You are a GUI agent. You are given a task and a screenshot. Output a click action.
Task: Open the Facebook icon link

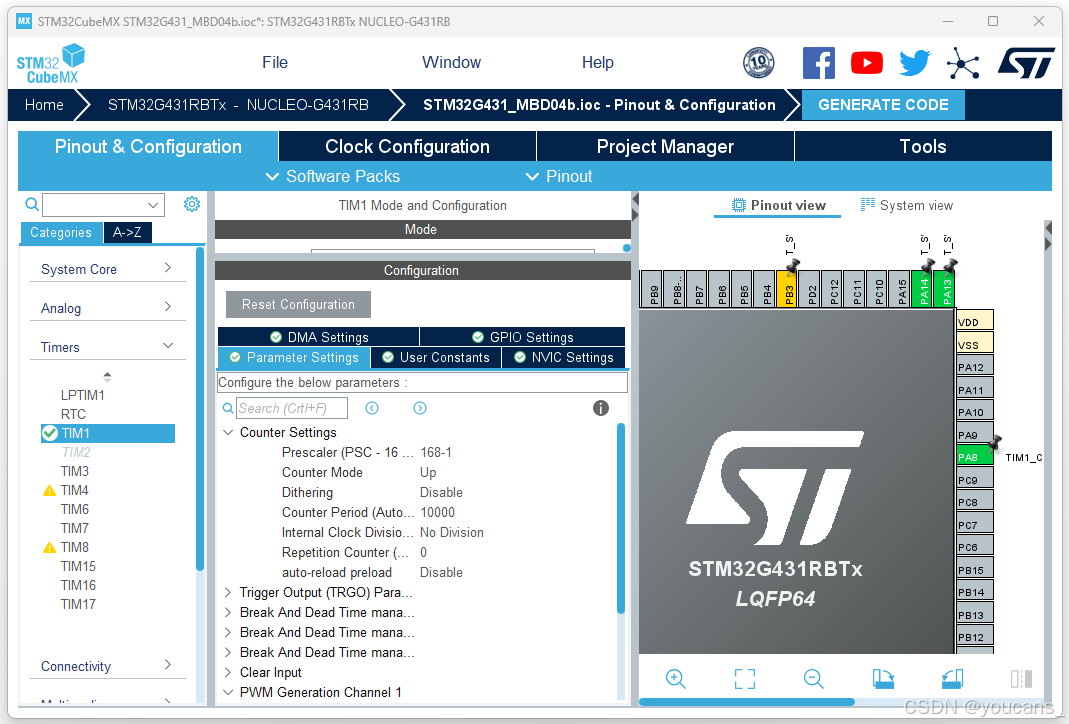(x=818, y=63)
